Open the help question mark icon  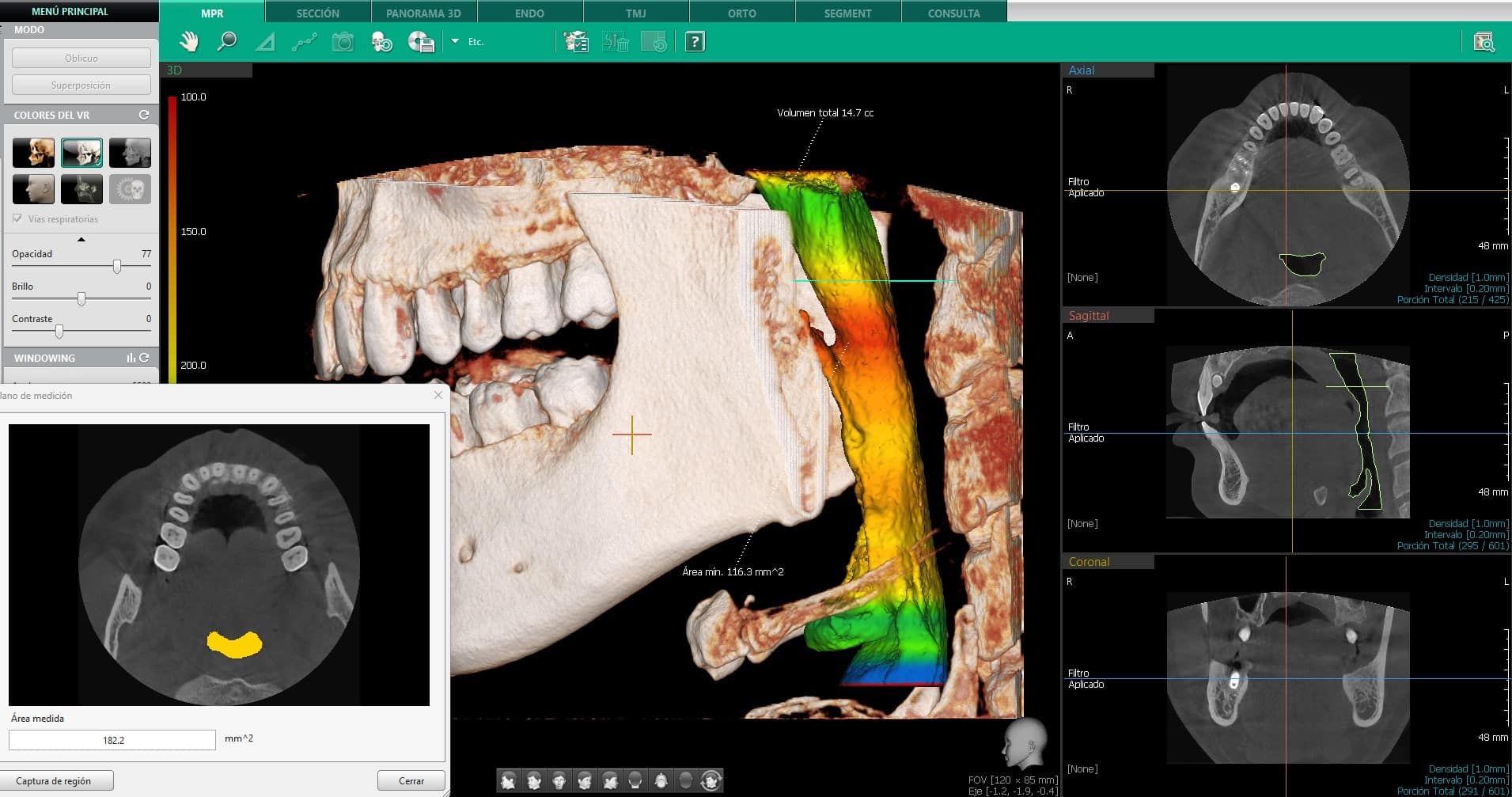tap(694, 42)
